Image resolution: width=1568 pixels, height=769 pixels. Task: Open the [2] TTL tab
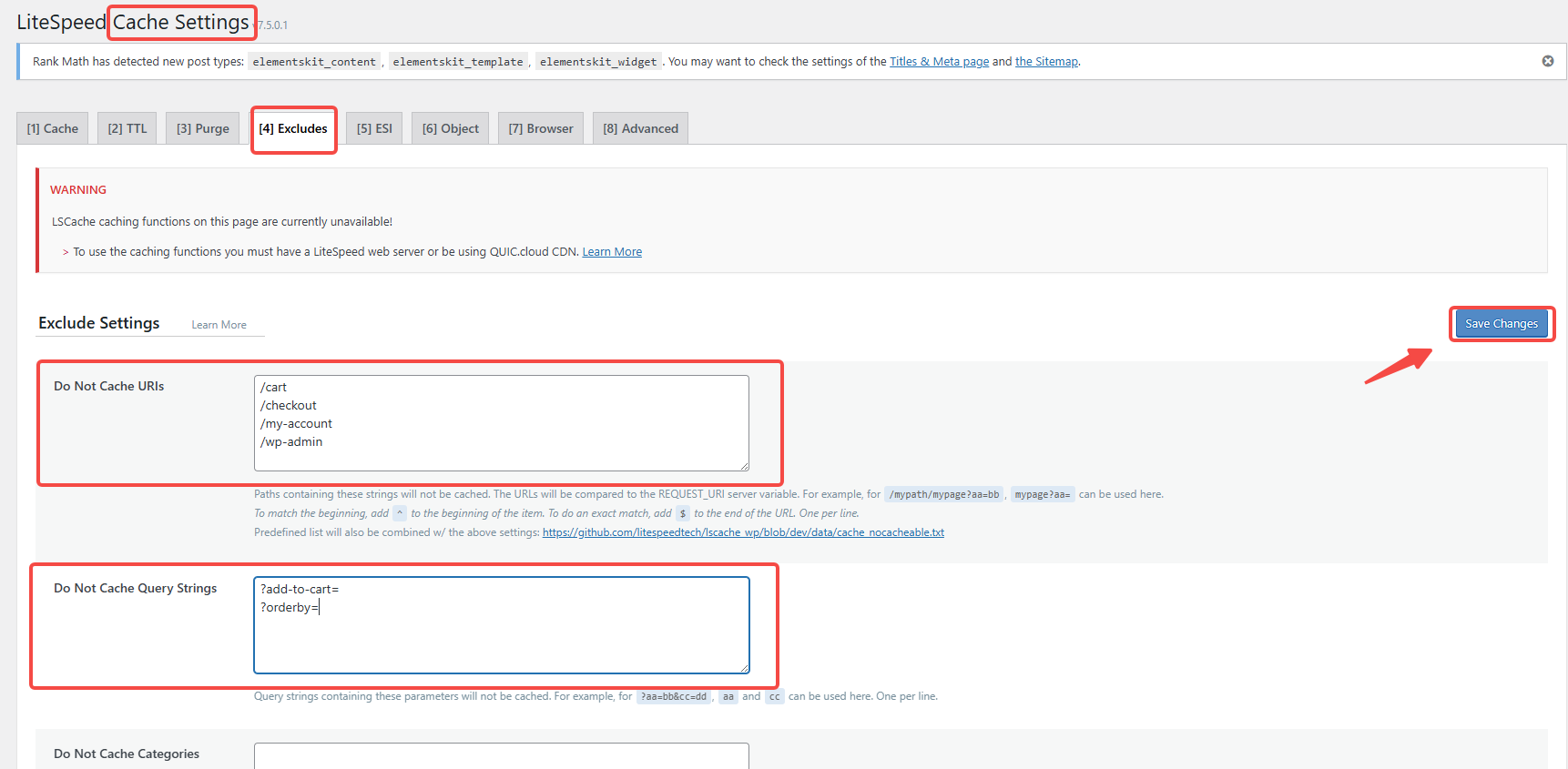127,128
